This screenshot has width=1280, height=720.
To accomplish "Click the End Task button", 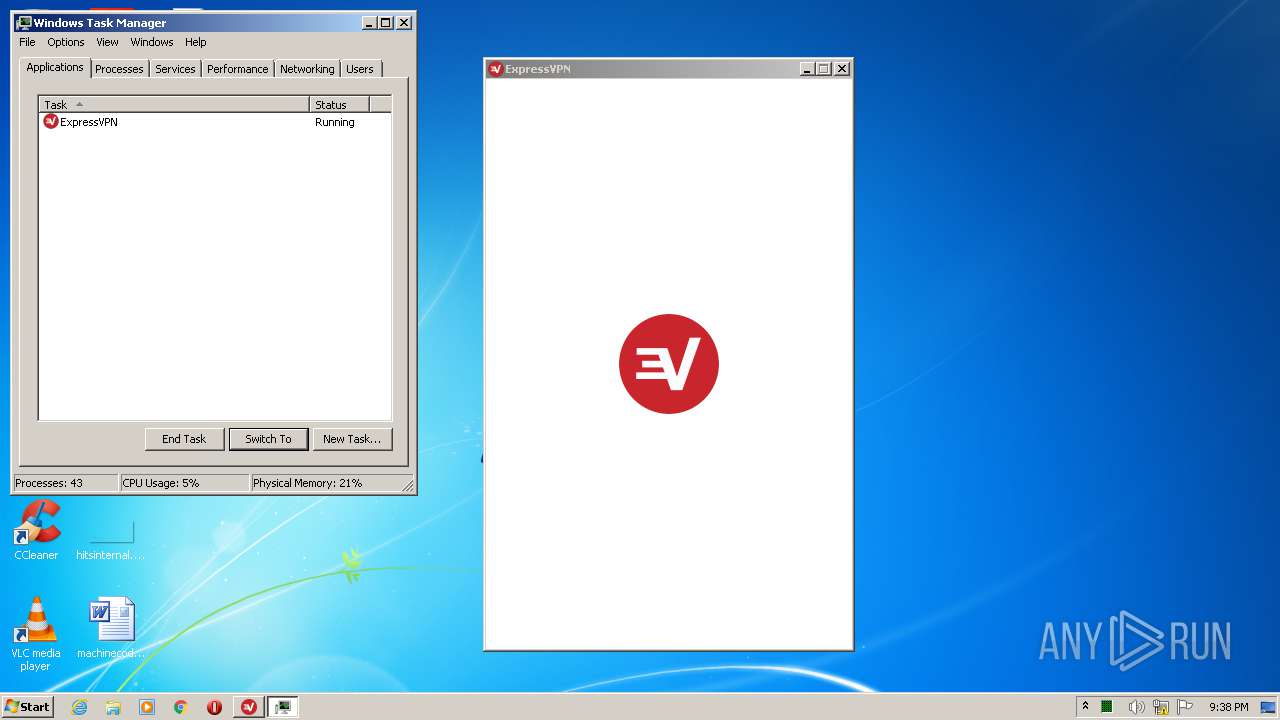I will tap(184, 439).
